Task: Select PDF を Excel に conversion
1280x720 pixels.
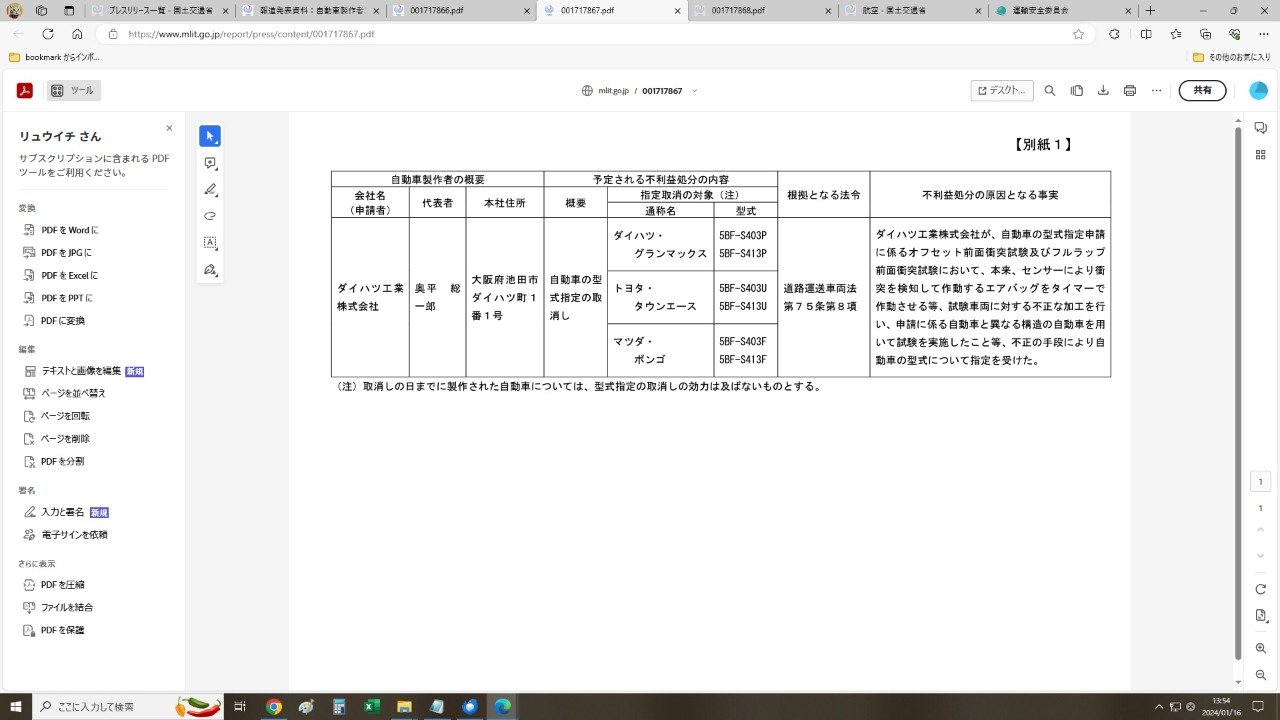Action: point(62,275)
